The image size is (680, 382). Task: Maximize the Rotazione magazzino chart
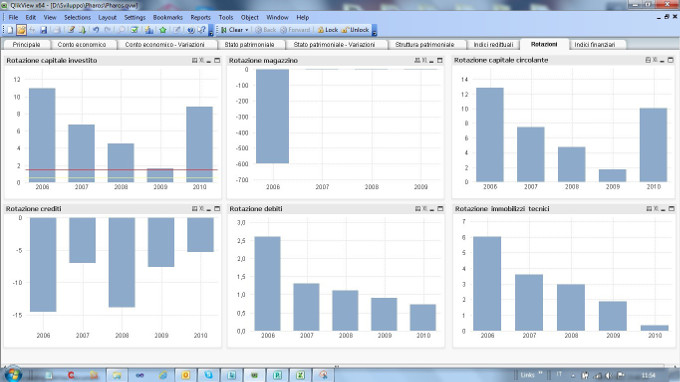(x=440, y=60)
